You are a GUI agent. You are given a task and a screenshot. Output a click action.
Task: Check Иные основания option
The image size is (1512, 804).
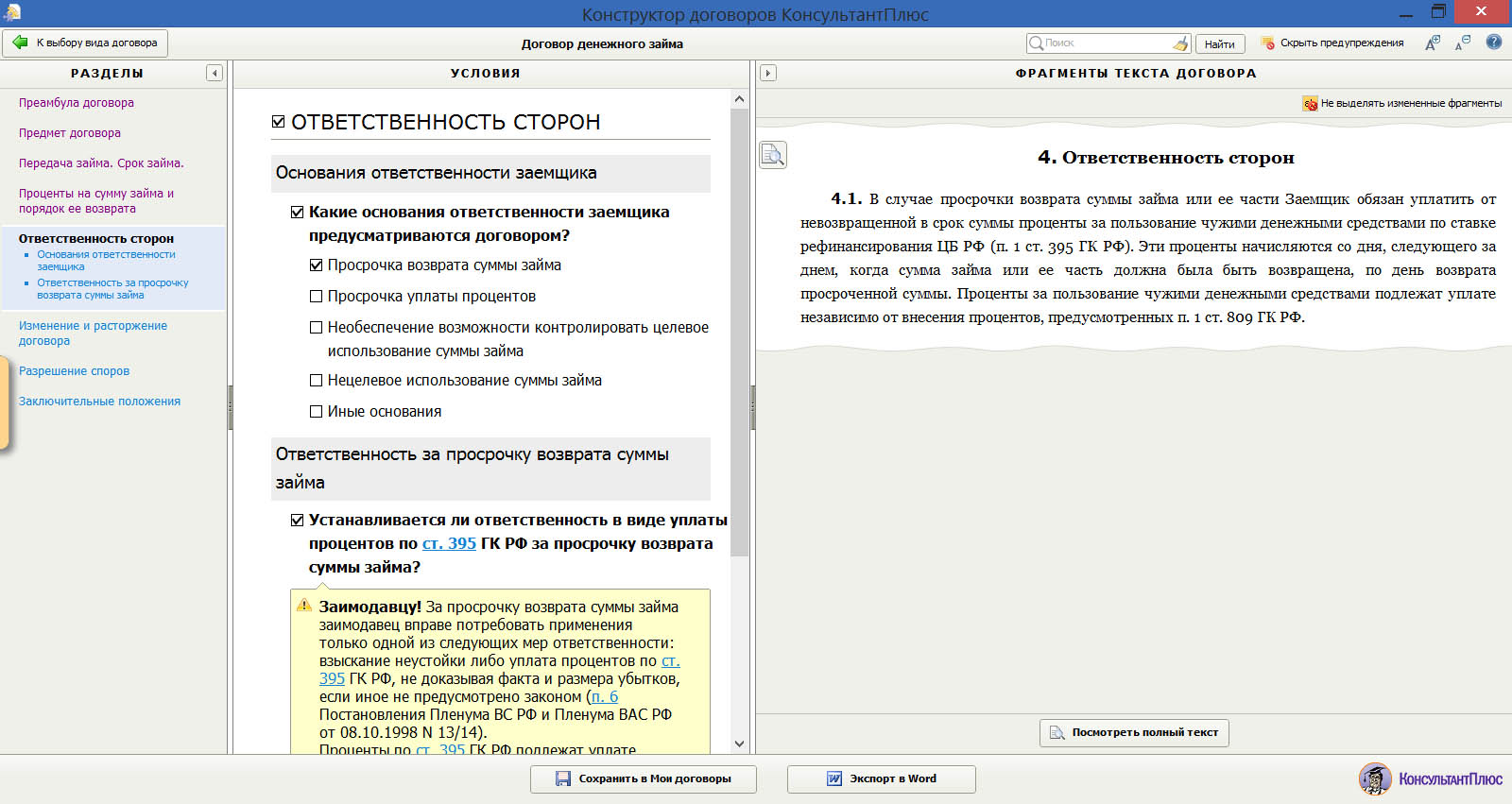tap(317, 412)
